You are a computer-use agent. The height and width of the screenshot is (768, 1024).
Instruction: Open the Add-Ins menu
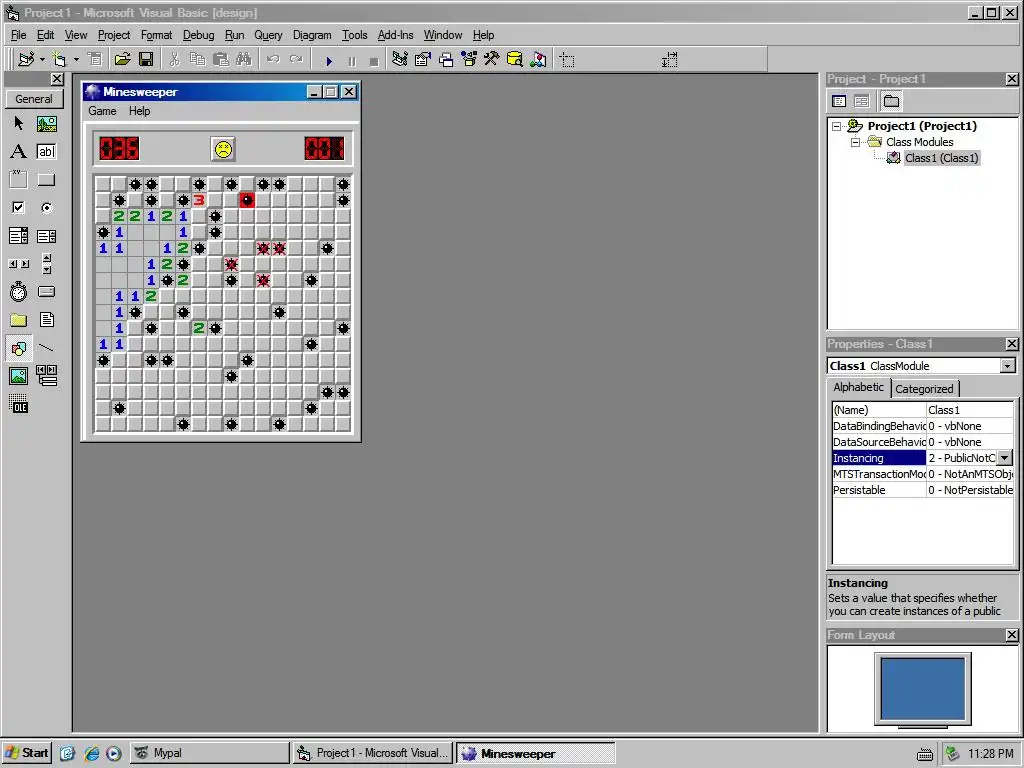[x=395, y=35]
